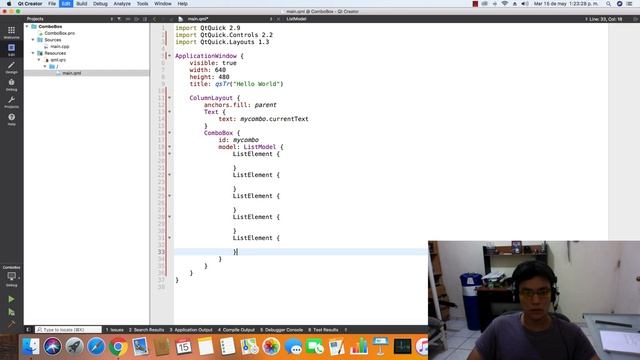Screen dimensions: 640x360
Task: Collapse the "/" prefix folder
Action: tap(45, 67)
